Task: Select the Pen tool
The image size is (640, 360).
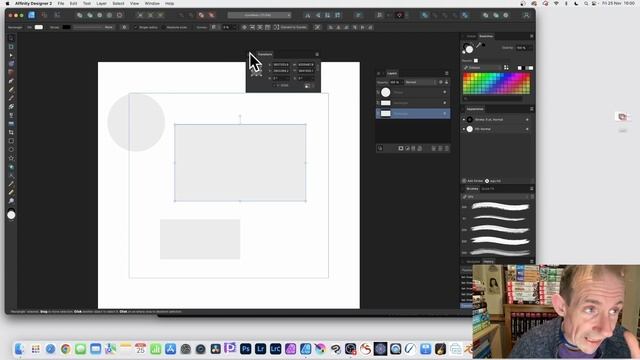Action: [11, 81]
